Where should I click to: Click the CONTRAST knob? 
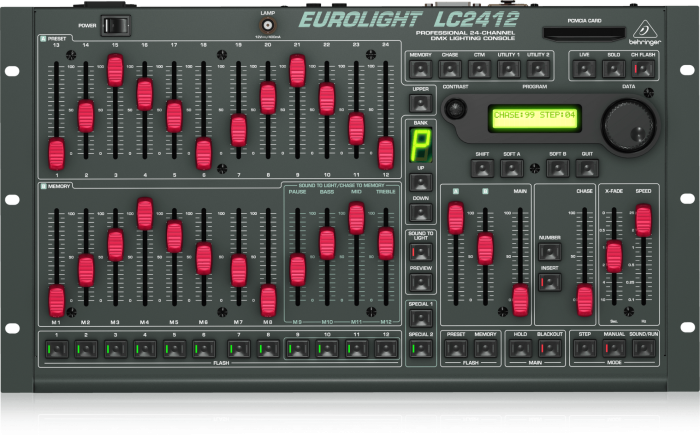point(455,108)
